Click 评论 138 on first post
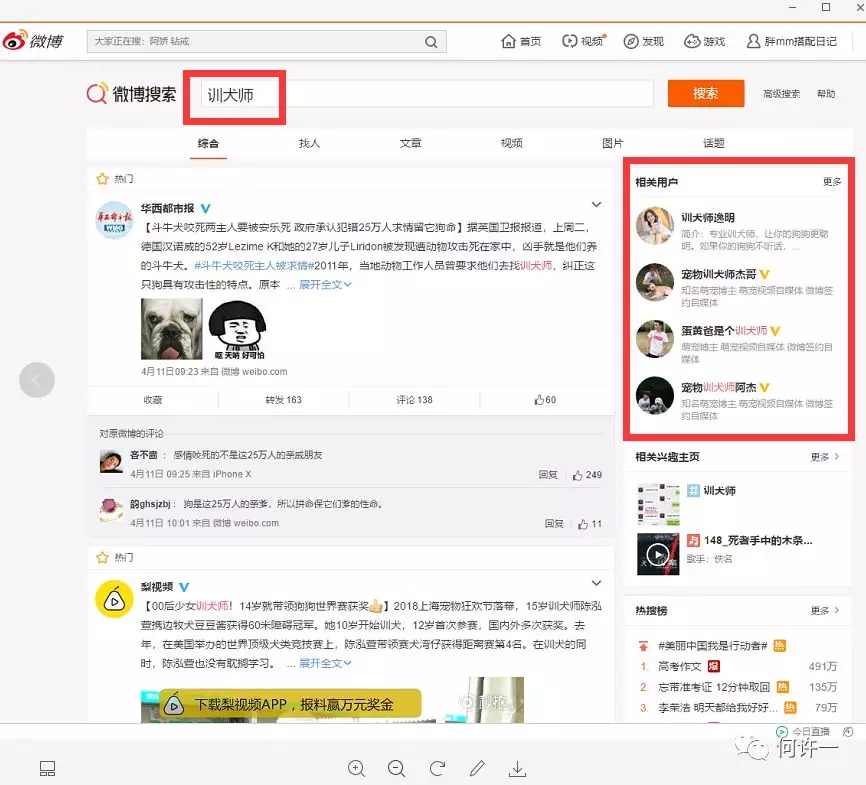This screenshot has width=866, height=785. (414, 399)
